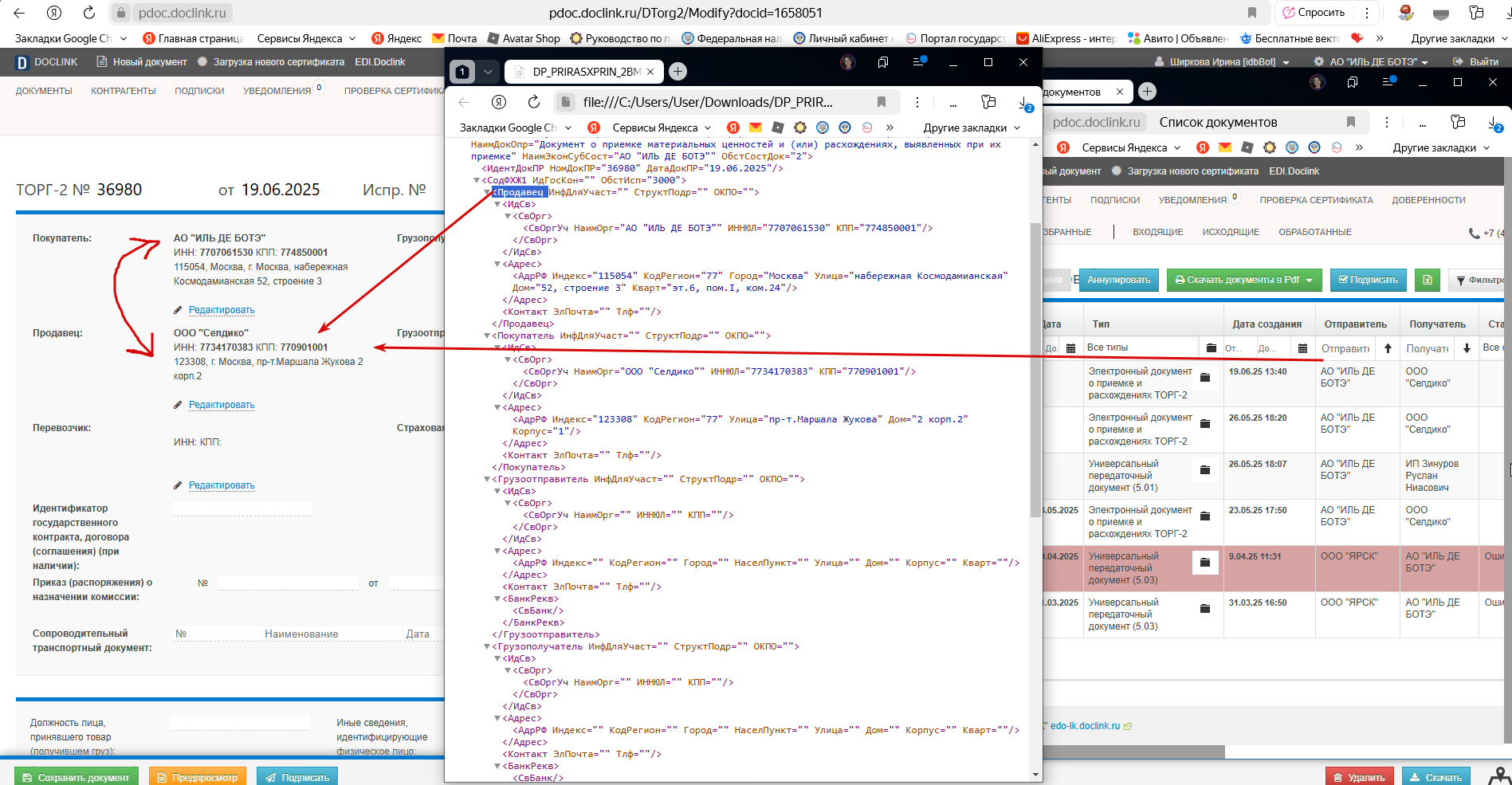Open AliExpress bookmark
Screen dimensions: 1512x785
1066,38
